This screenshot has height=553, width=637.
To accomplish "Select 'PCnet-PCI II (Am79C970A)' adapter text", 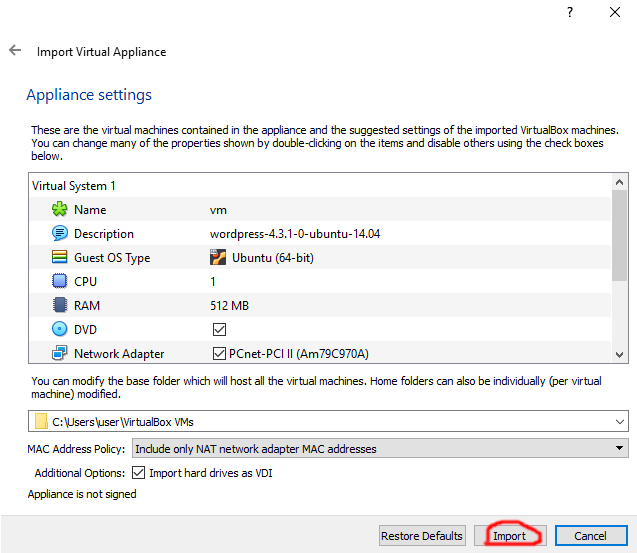I will click(x=299, y=353).
